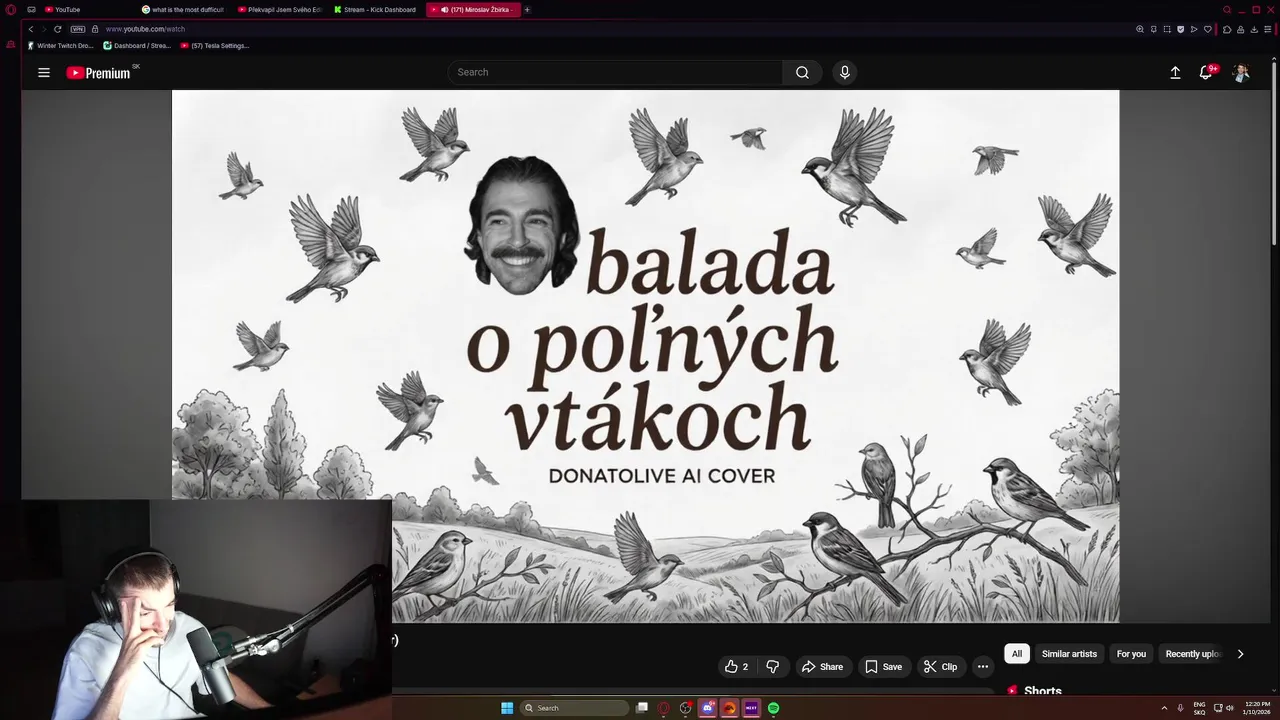The image size is (1280, 720).
Task: Like the video with thumbs up
Action: coord(737,667)
